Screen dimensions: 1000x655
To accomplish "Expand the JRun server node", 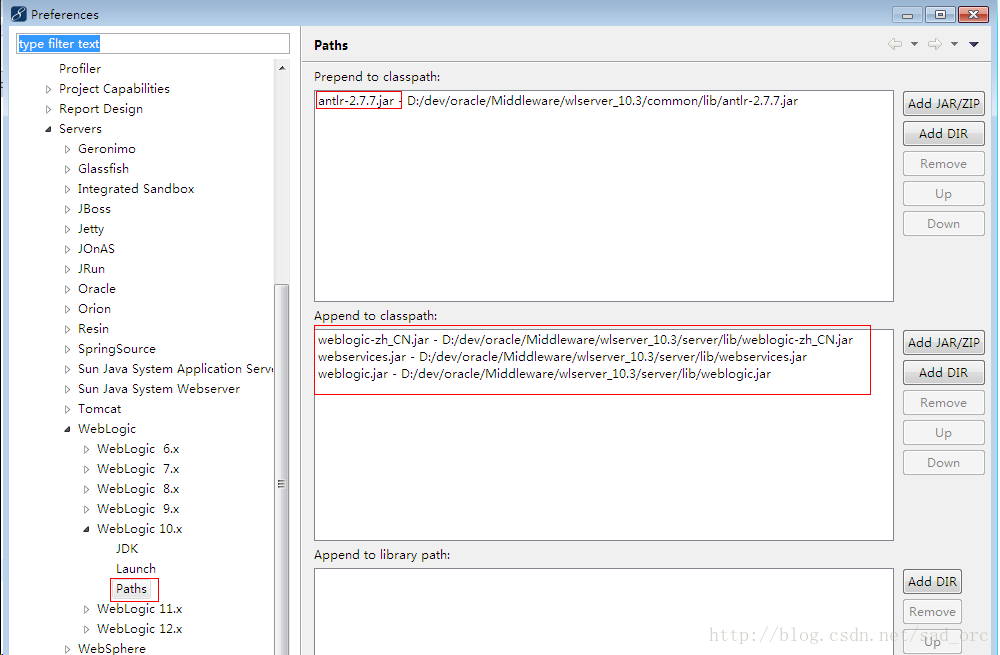I will tap(68, 269).
